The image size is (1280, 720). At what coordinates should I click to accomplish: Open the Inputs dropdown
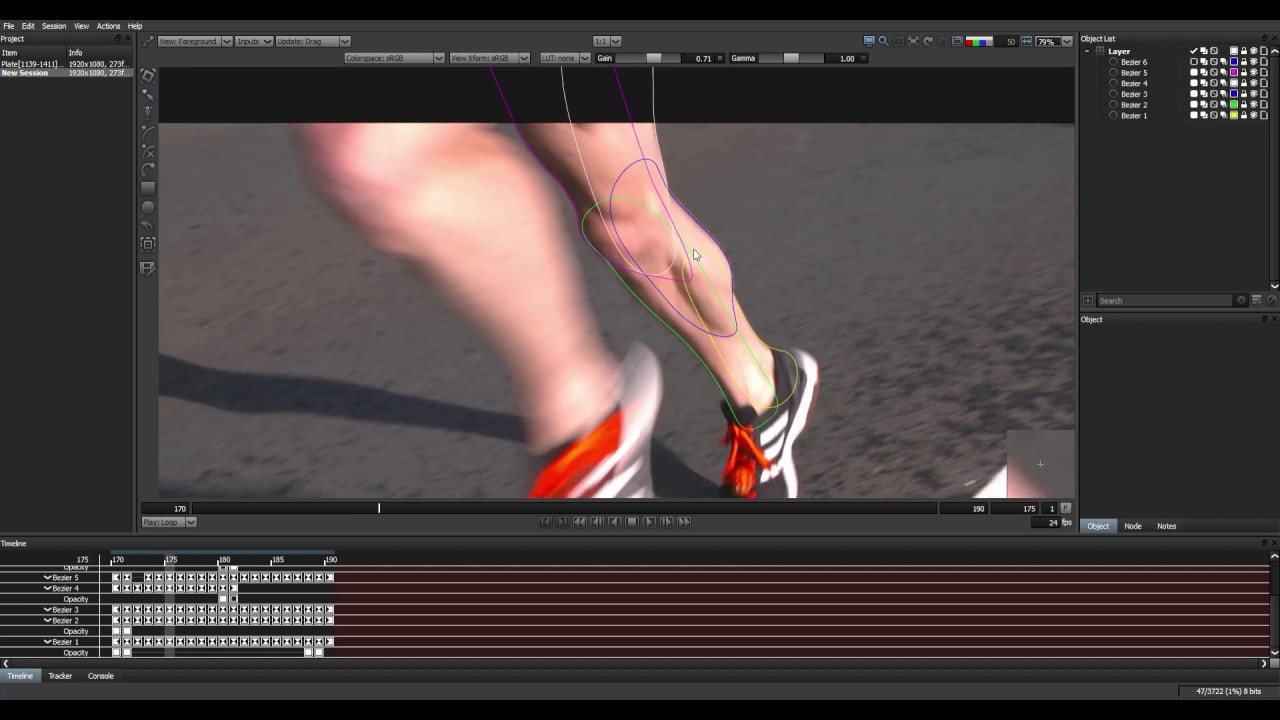click(254, 41)
